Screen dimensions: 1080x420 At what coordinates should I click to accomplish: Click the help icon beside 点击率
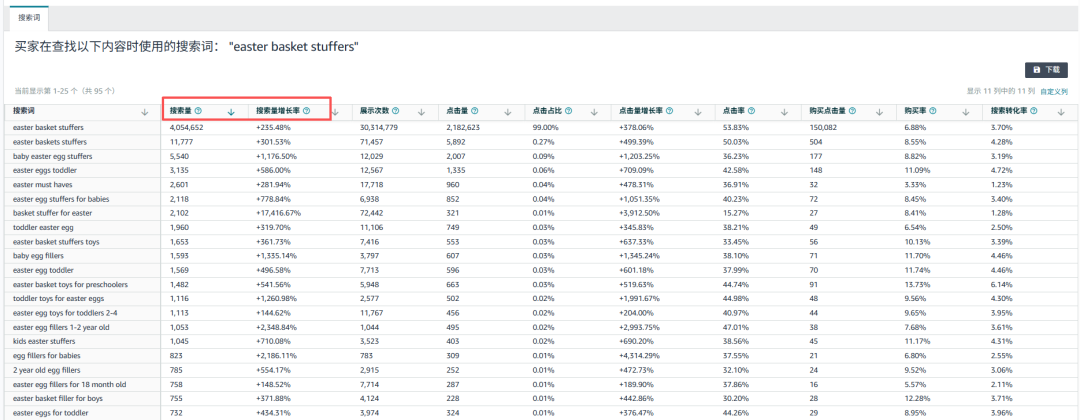pyautogui.click(x=752, y=111)
